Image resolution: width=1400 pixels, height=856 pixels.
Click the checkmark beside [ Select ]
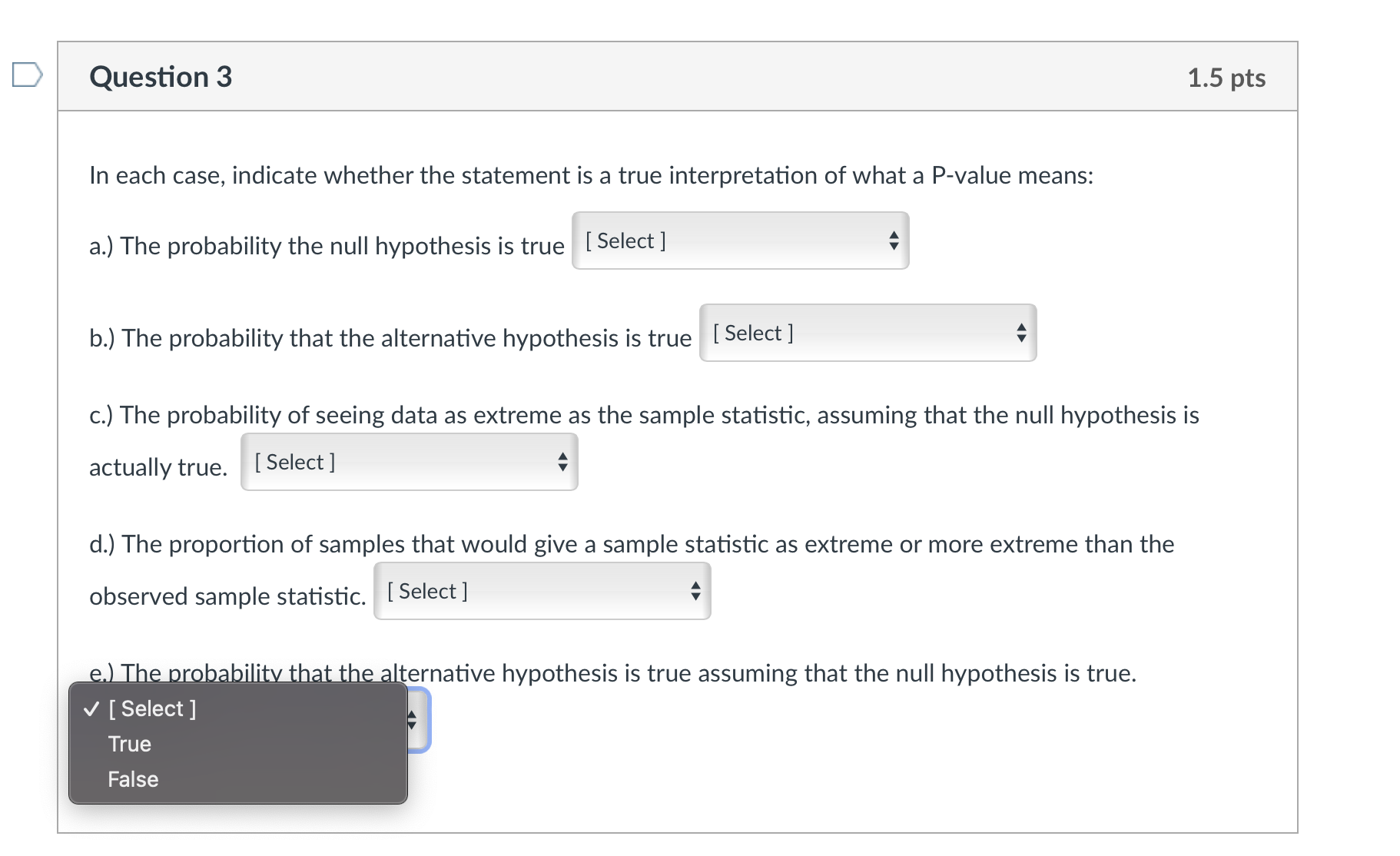click(x=91, y=708)
